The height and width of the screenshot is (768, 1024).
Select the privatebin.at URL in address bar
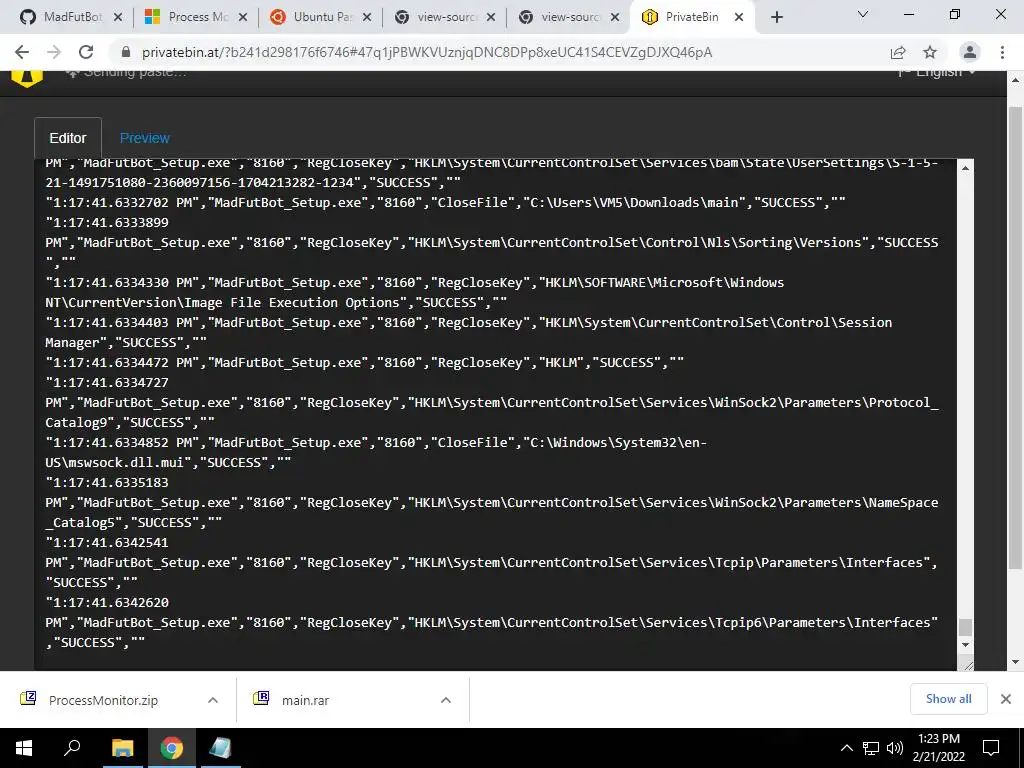[427, 52]
